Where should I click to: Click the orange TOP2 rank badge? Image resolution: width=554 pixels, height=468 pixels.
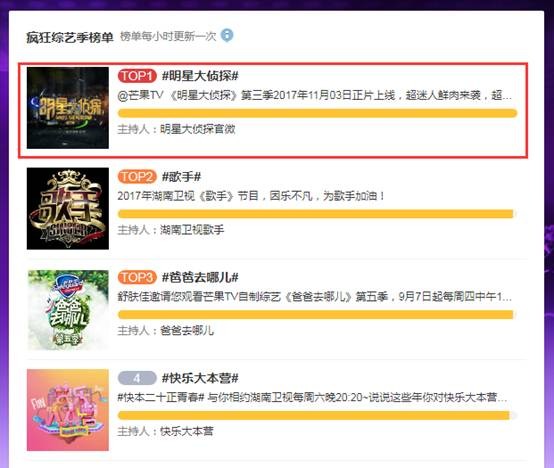(137, 177)
